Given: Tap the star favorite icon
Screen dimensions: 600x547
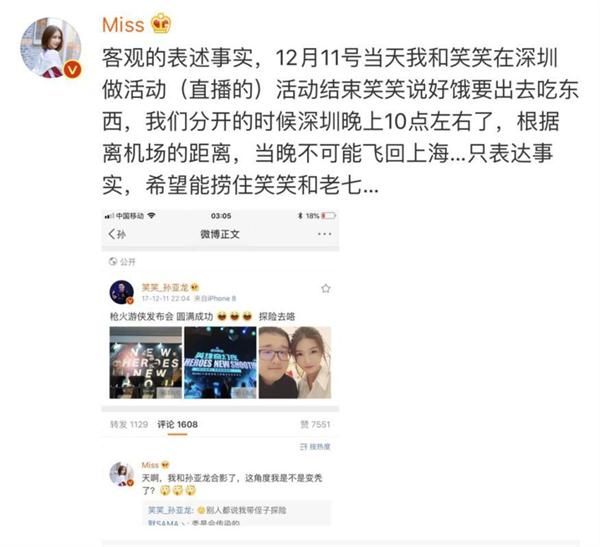Looking at the screenshot, I should pyautogui.click(x=326, y=288).
